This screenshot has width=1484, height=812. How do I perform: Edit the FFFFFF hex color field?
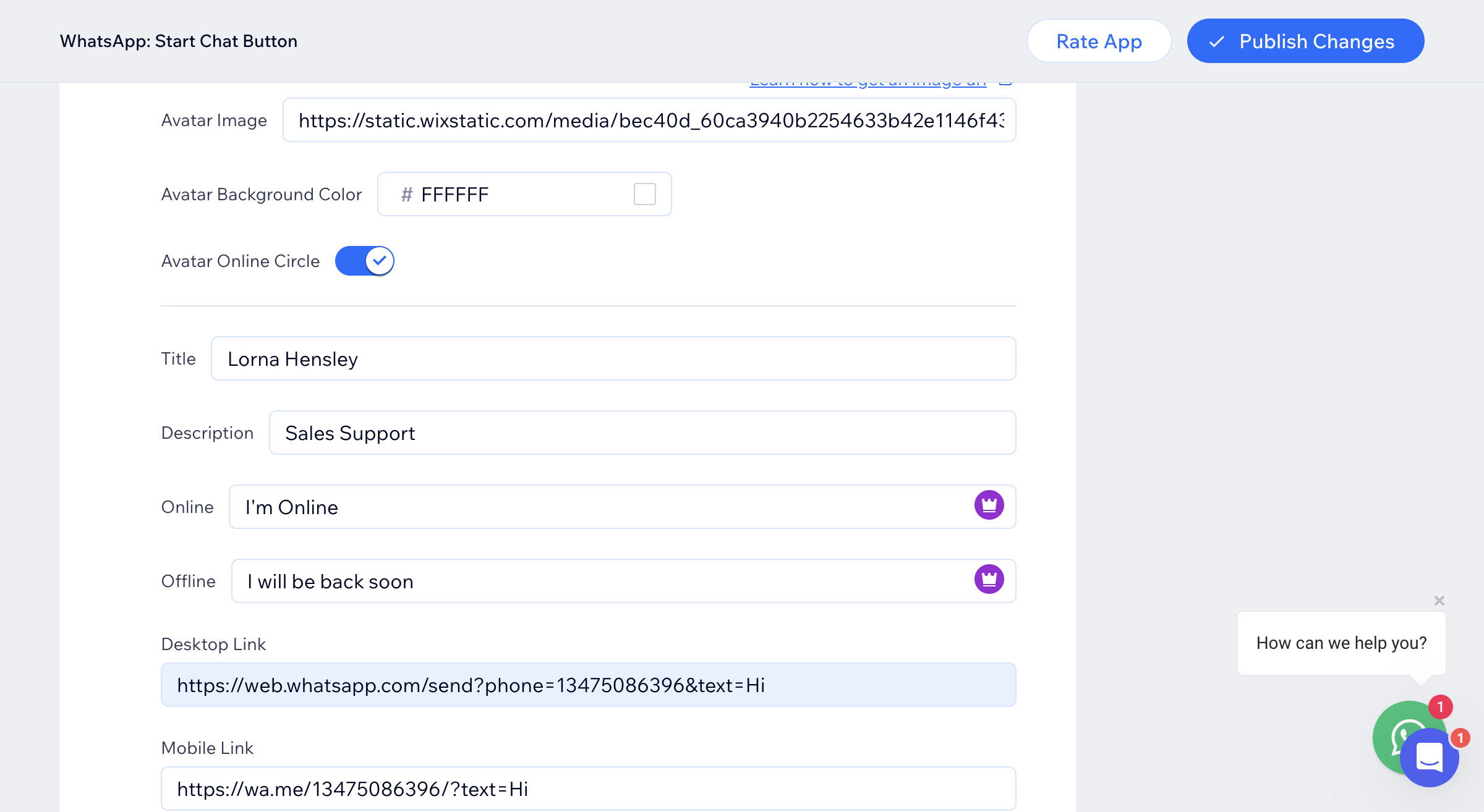pyautogui.click(x=524, y=194)
